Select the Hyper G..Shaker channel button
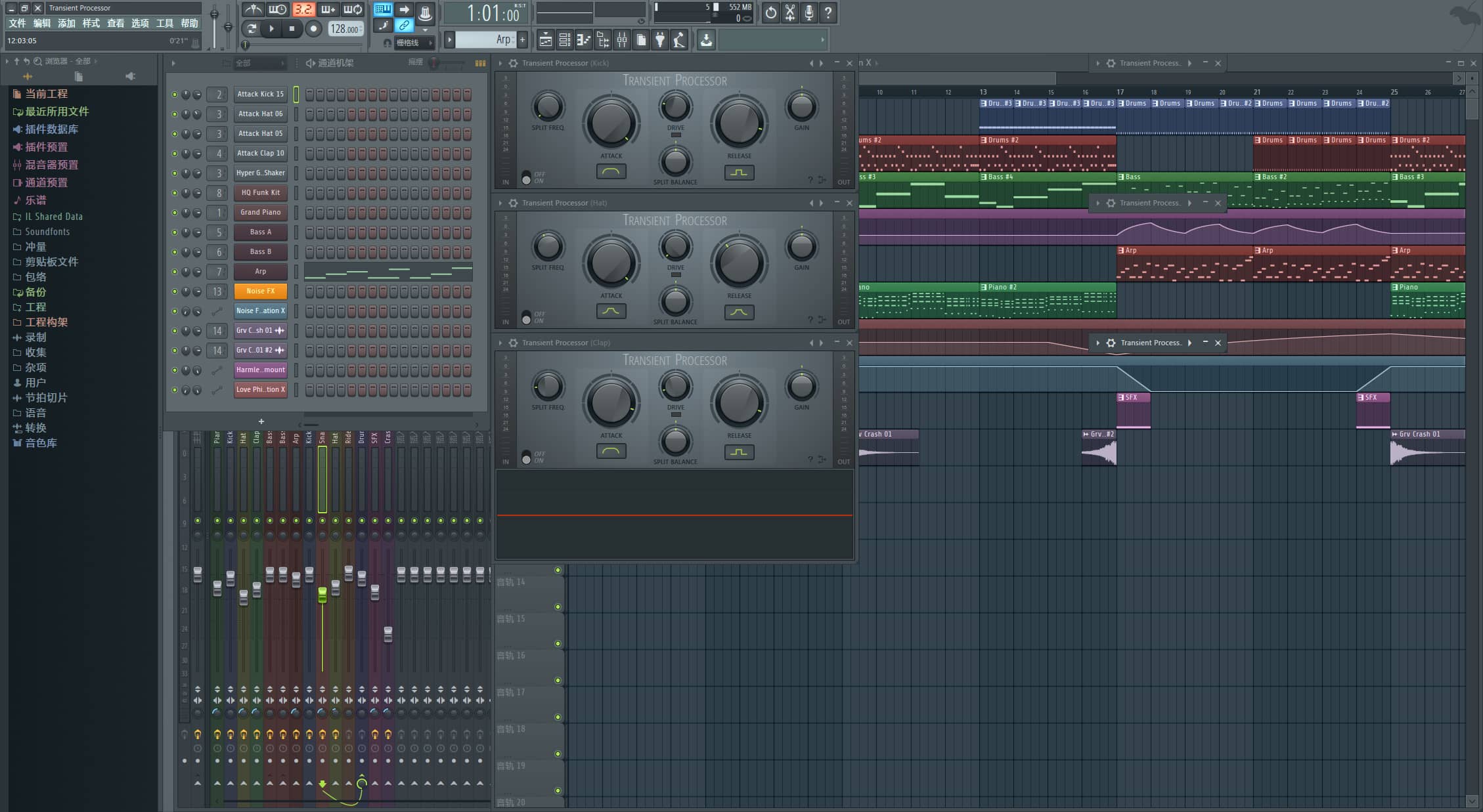This screenshot has width=1483, height=812. 261,173
